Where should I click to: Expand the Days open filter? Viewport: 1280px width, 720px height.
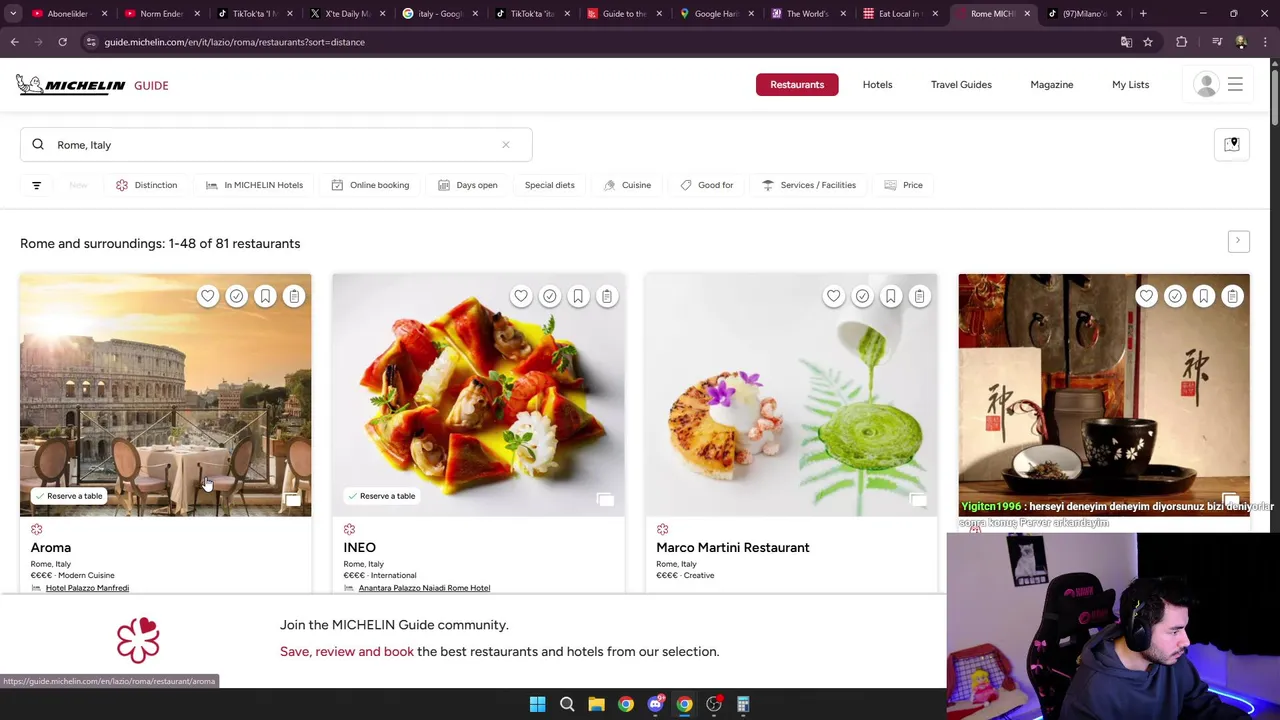[x=468, y=185]
